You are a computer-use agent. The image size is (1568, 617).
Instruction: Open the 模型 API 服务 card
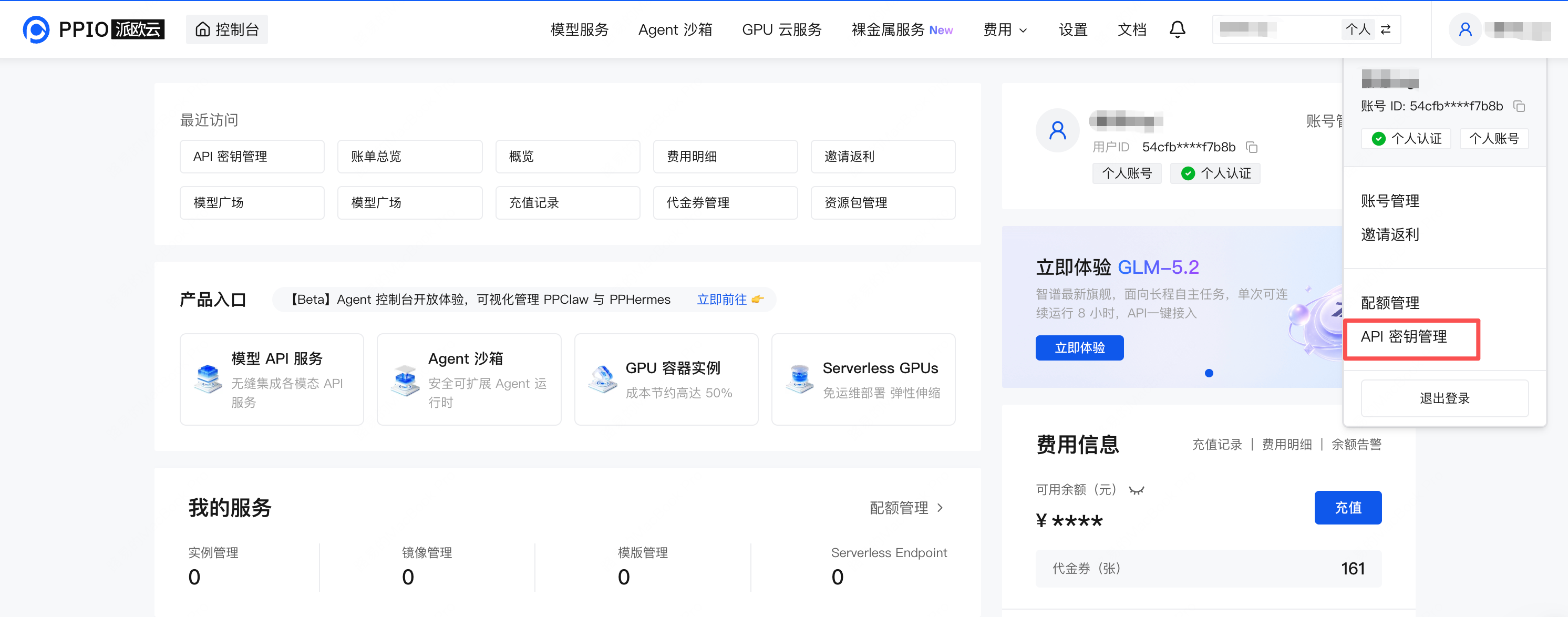[272, 379]
